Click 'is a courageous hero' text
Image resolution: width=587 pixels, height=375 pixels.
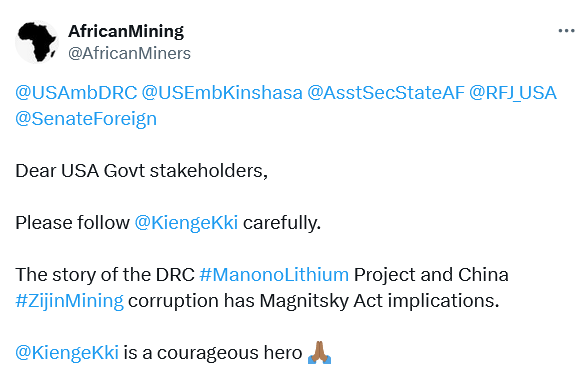pyautogui.click(x=213, y=353)
